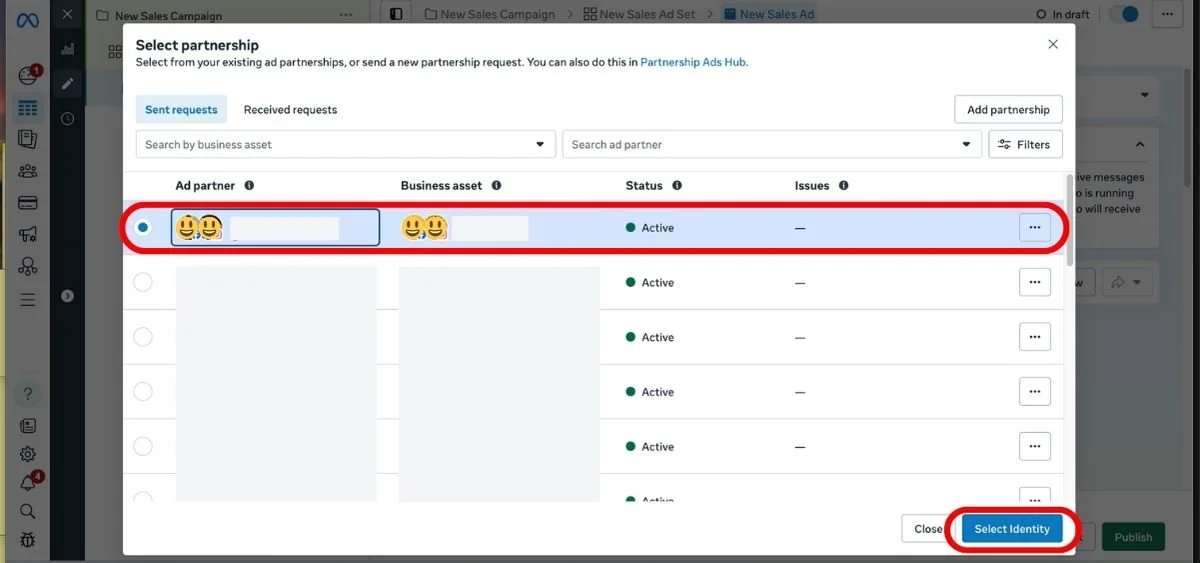
Task: Click the Add partnership button
Action: coord(1008,109)
